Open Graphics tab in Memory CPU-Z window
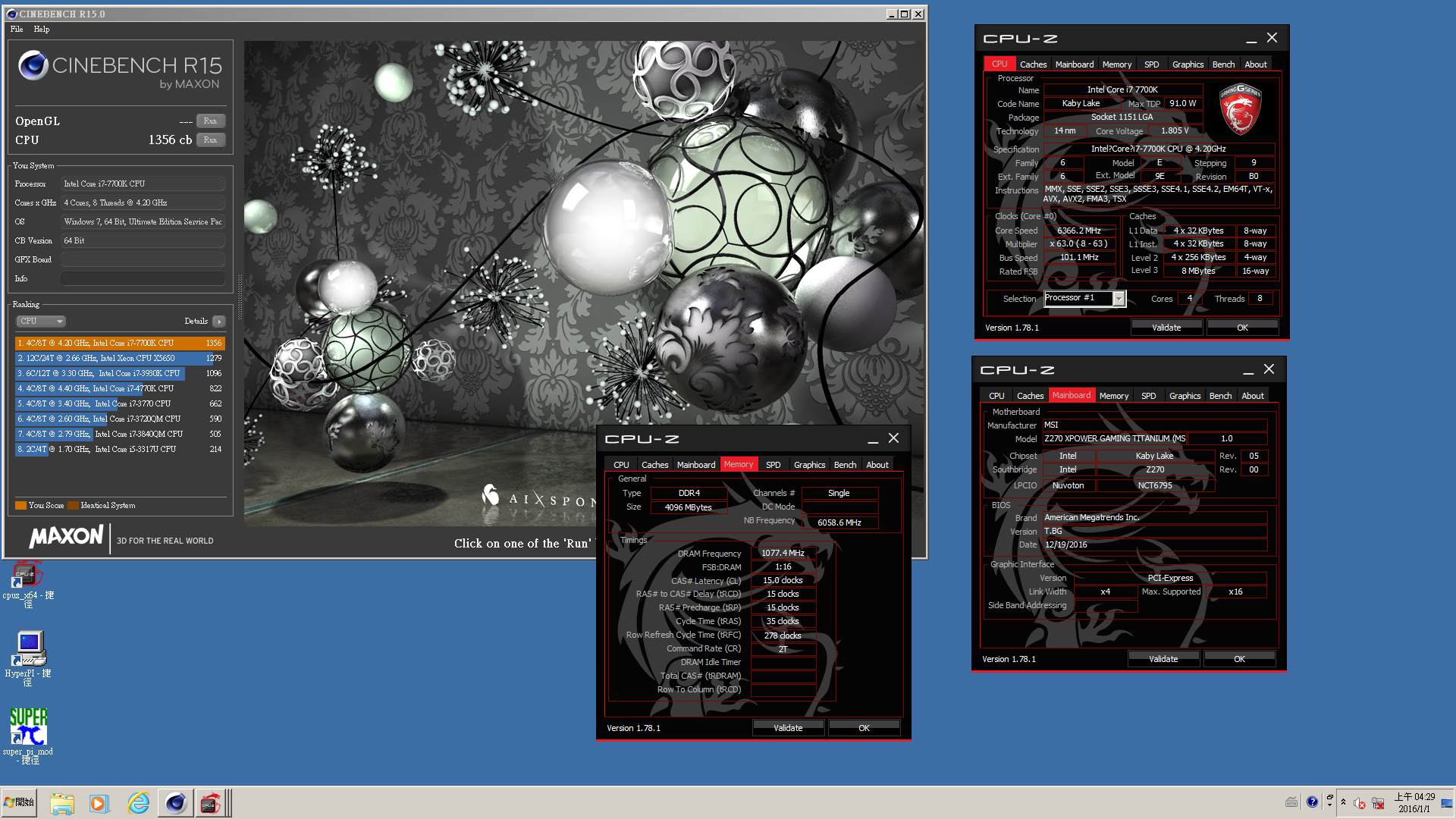The height and width of the screenshot is (819, 1456). pyautogui.click(x=809, y=465)
